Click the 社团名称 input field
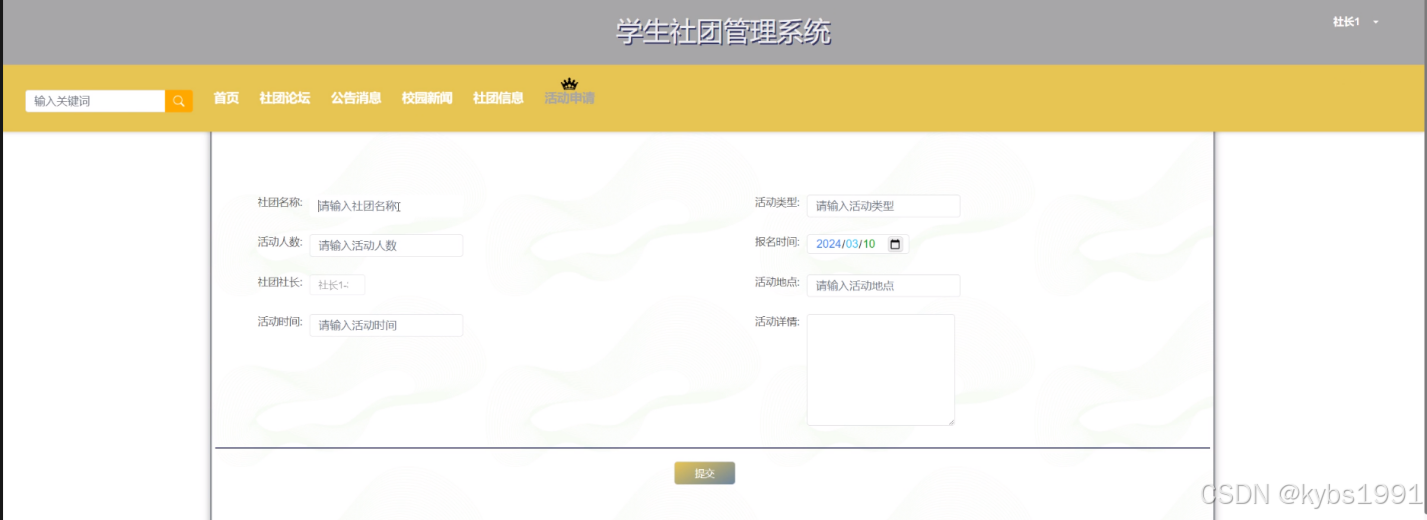1427x520 pixels. (386, 206)
